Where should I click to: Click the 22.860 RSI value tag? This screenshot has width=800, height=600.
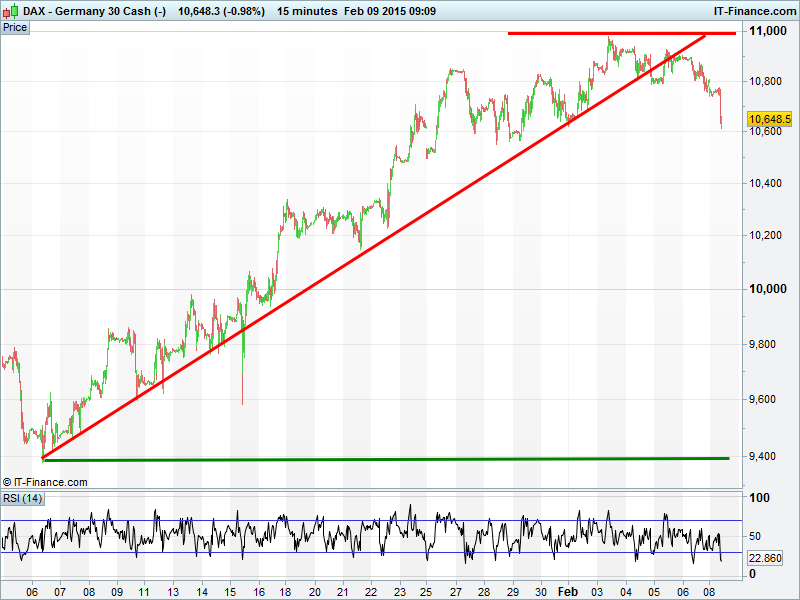click(x=765, y=558)
